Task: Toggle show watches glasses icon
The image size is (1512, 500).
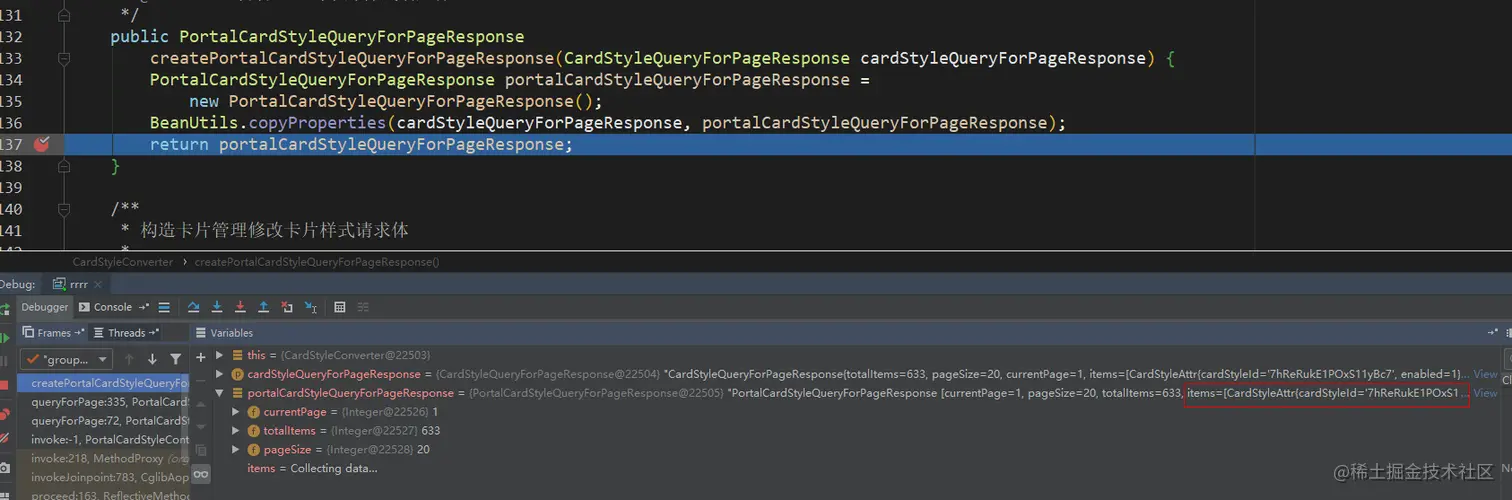Action: pos(200,474)
